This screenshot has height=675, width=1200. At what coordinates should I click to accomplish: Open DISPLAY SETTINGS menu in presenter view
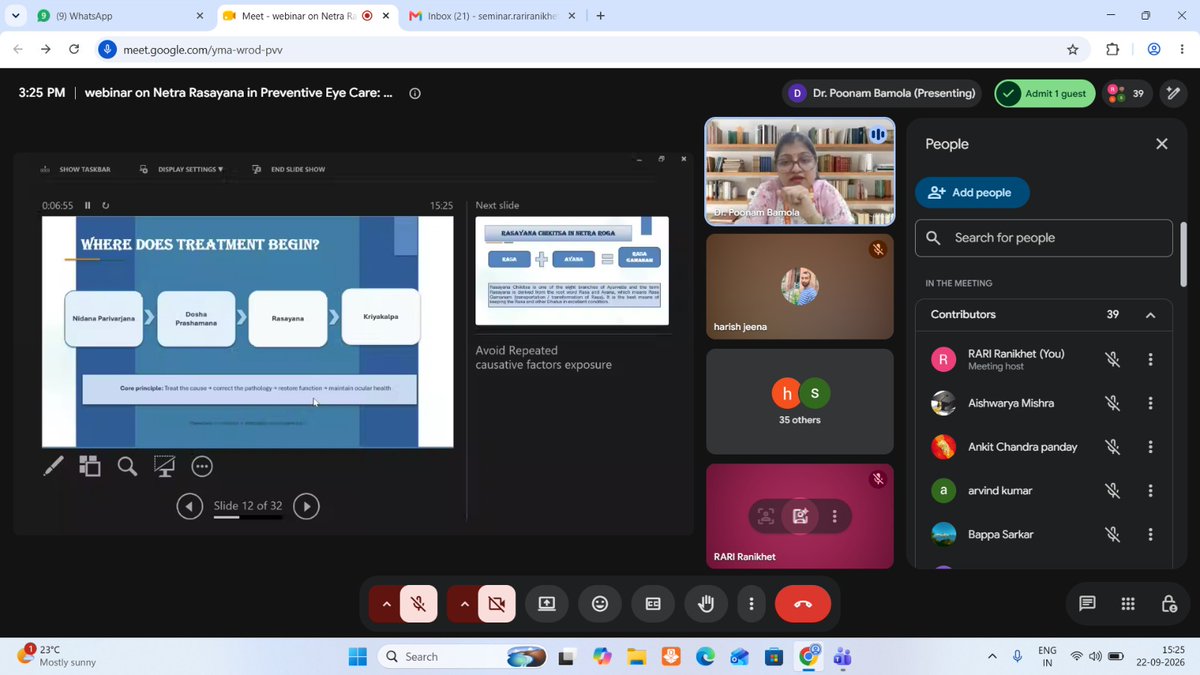click(x=181, y=169)
